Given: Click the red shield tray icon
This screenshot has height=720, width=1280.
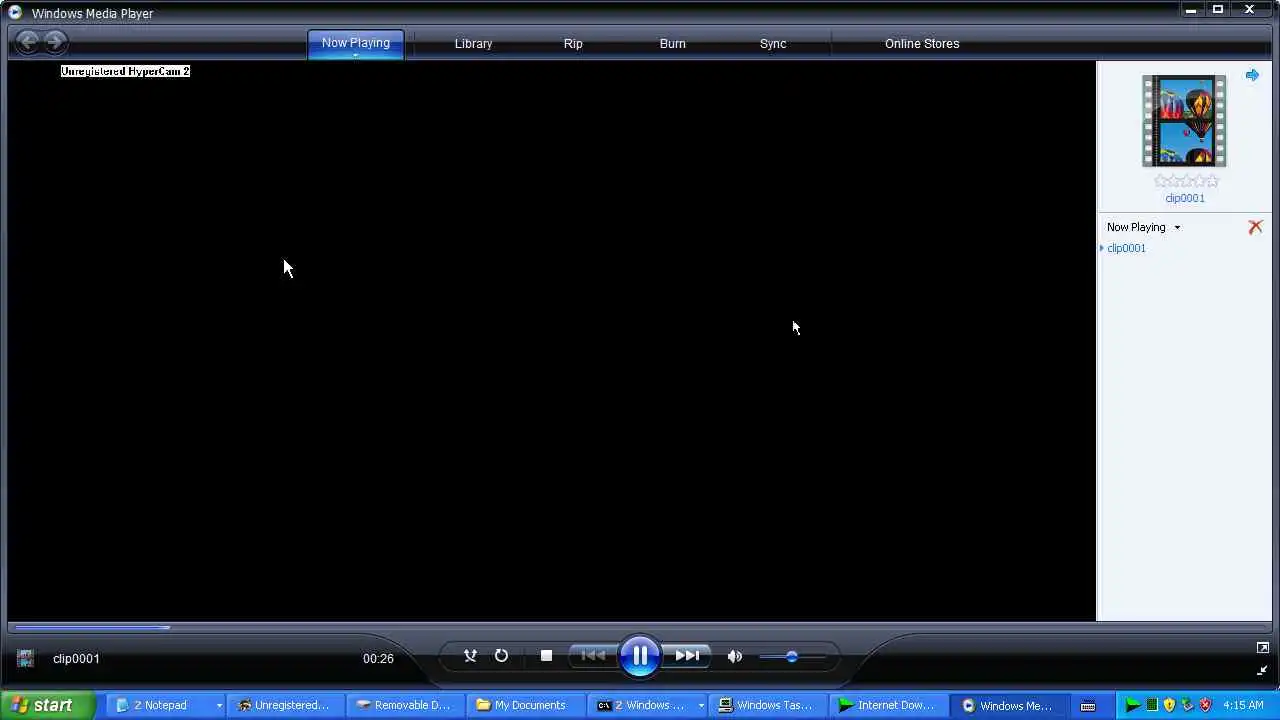Looking at the screenshot, I should [1205, 705].
